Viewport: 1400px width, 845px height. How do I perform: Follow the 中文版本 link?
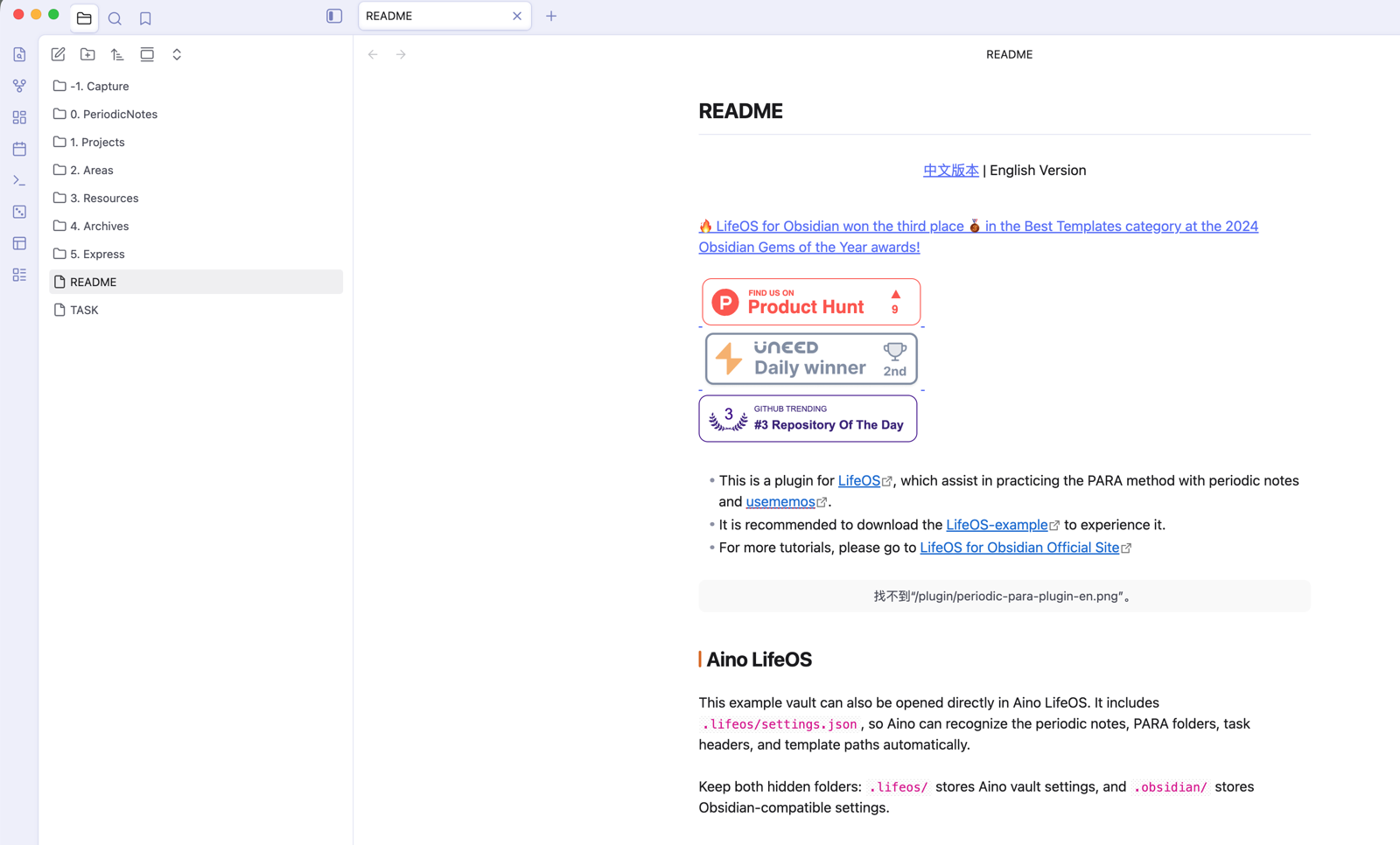click(950, 171)
